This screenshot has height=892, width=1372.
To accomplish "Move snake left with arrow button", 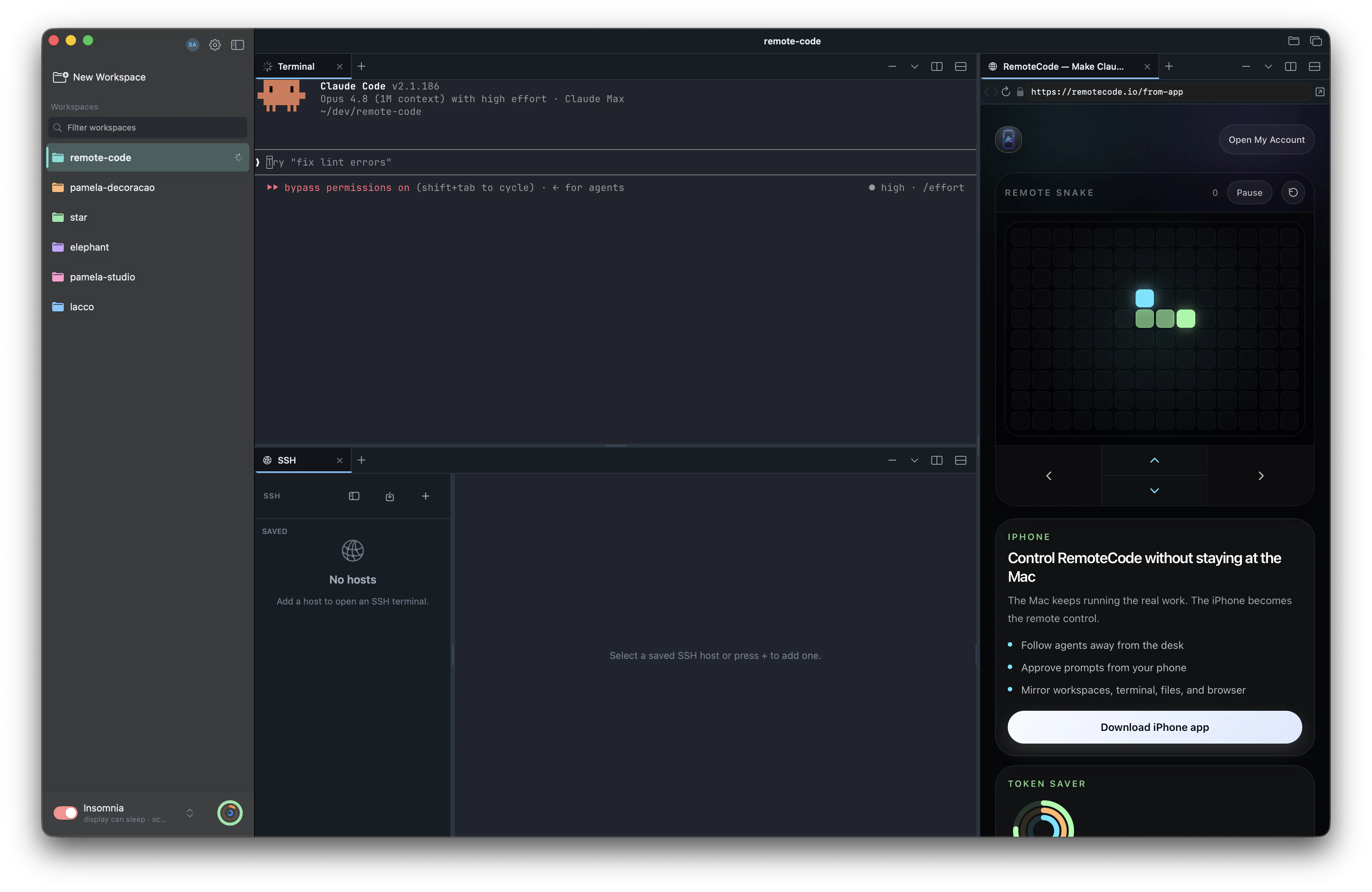I will pos(1048,476).
